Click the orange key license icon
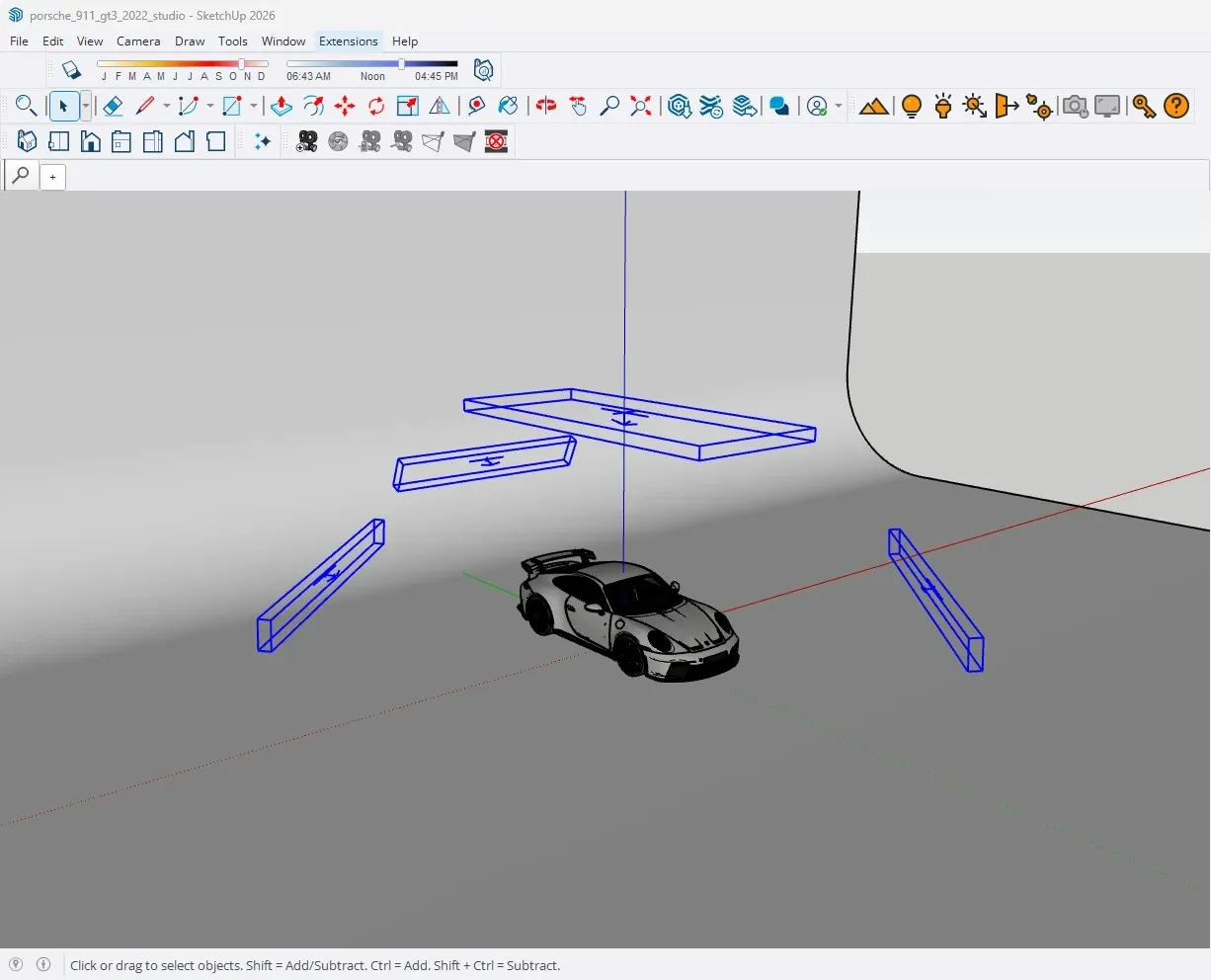 tap(1144, 106)
